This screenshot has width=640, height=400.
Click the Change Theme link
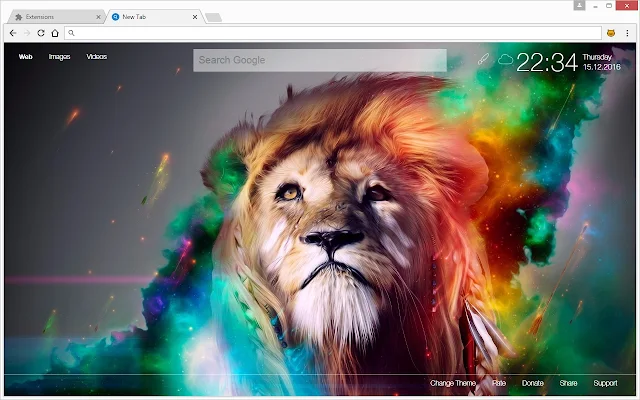(453, 383)
